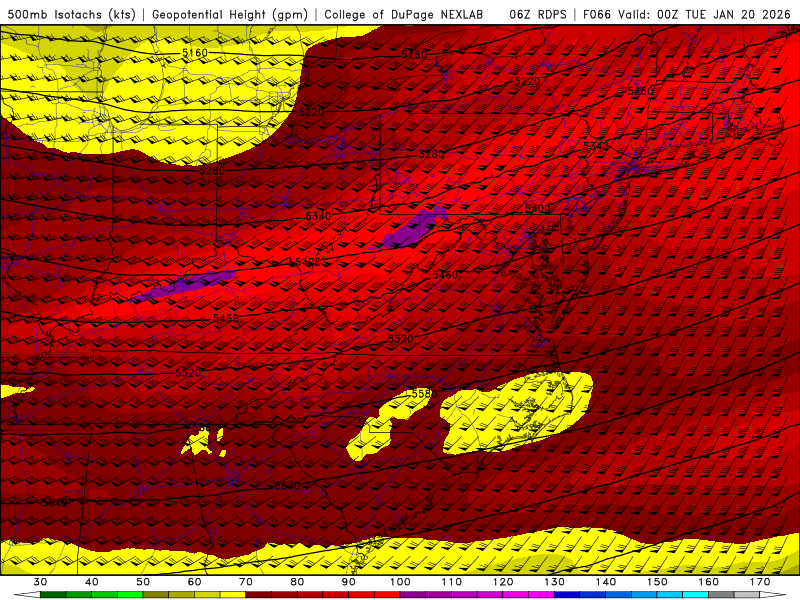Viewport: 800px width, 600px height.
Task: Click the 100 value on the color scale
Action: click(x=401, y=582)
